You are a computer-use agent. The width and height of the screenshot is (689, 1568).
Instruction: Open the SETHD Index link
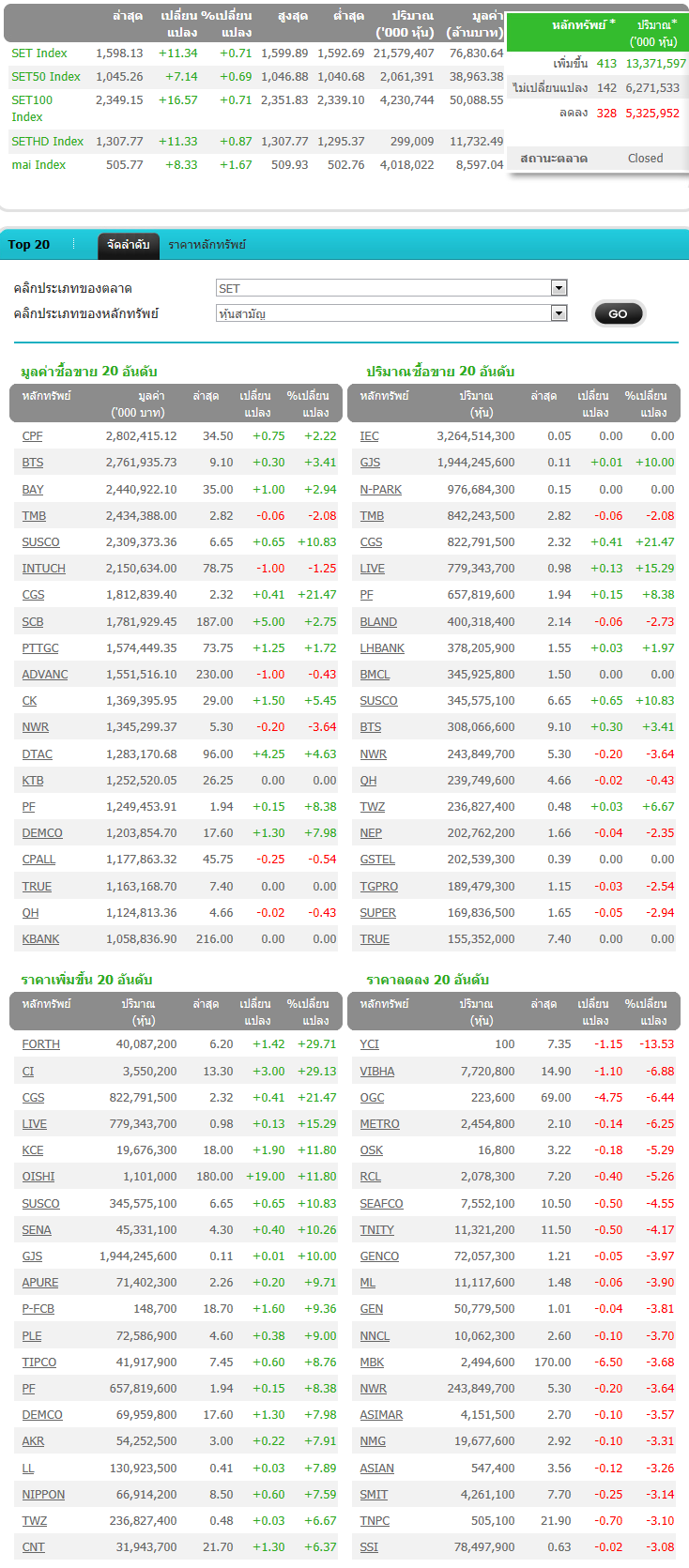click(x=48, y=142)
